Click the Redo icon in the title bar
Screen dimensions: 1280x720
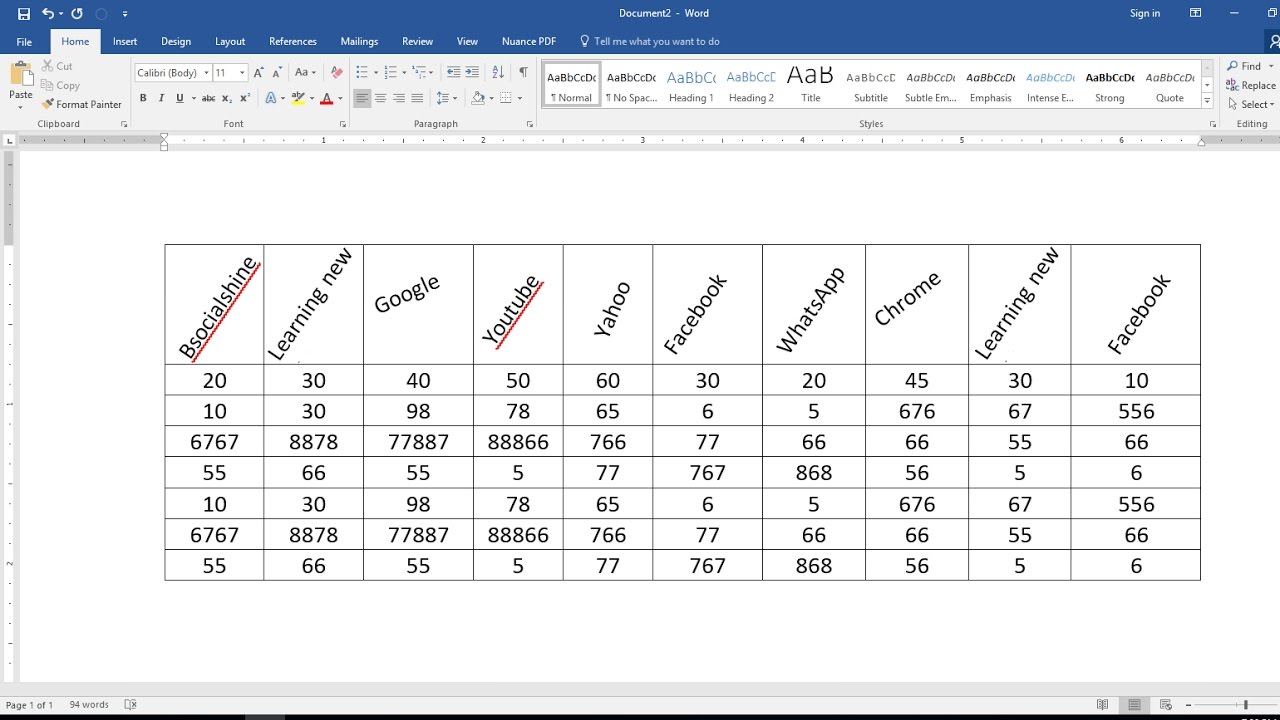(77, 13)
